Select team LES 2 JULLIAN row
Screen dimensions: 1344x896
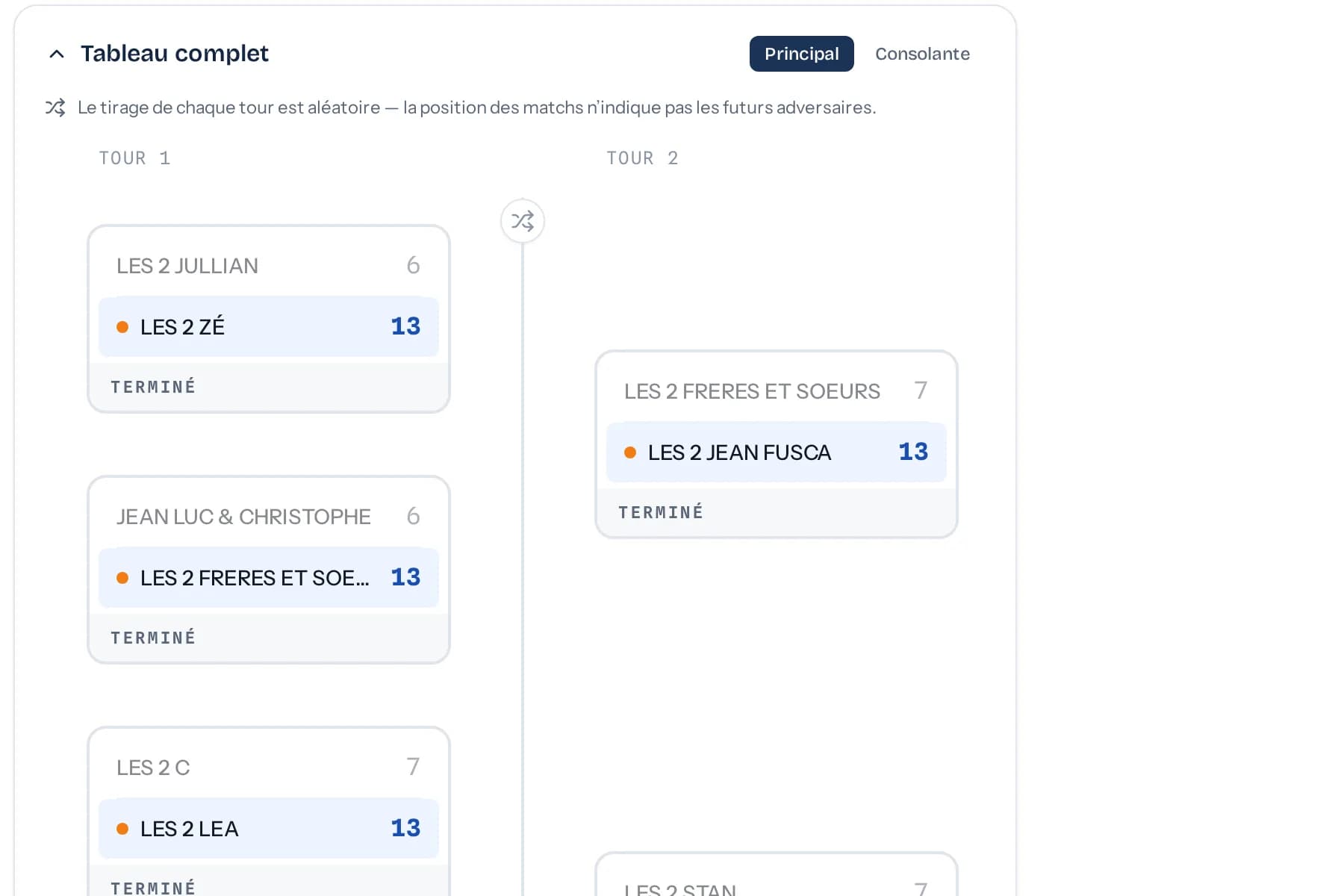point(269,266)
